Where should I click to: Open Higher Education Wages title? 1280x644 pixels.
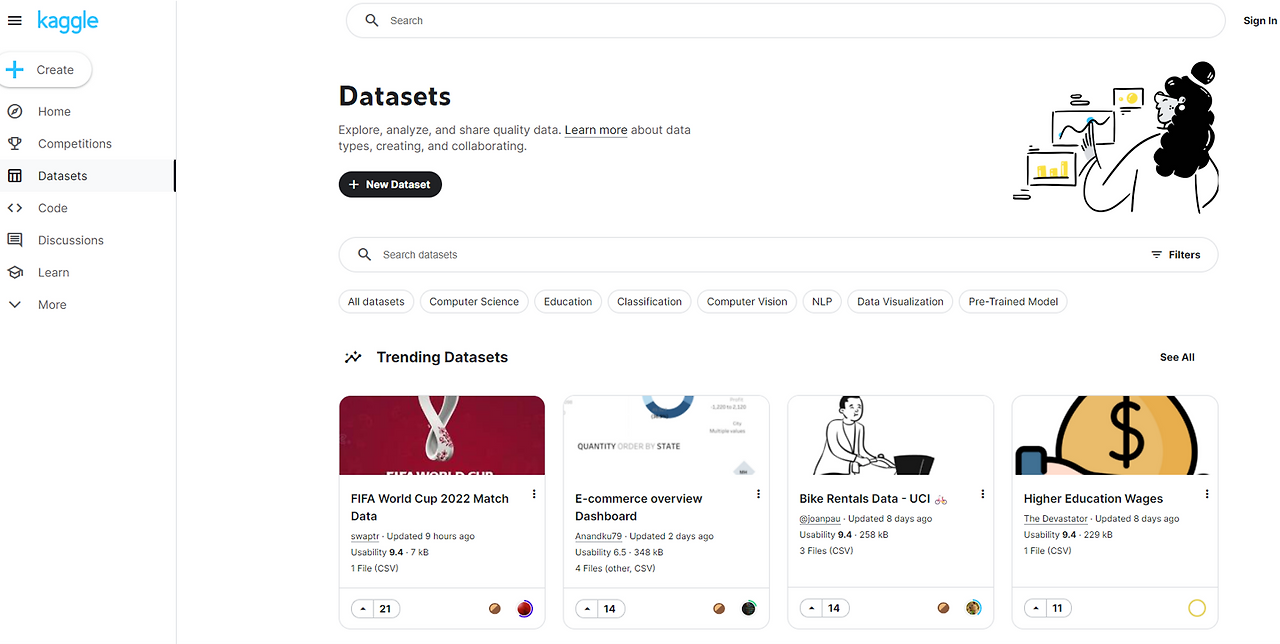(1094, 499)
